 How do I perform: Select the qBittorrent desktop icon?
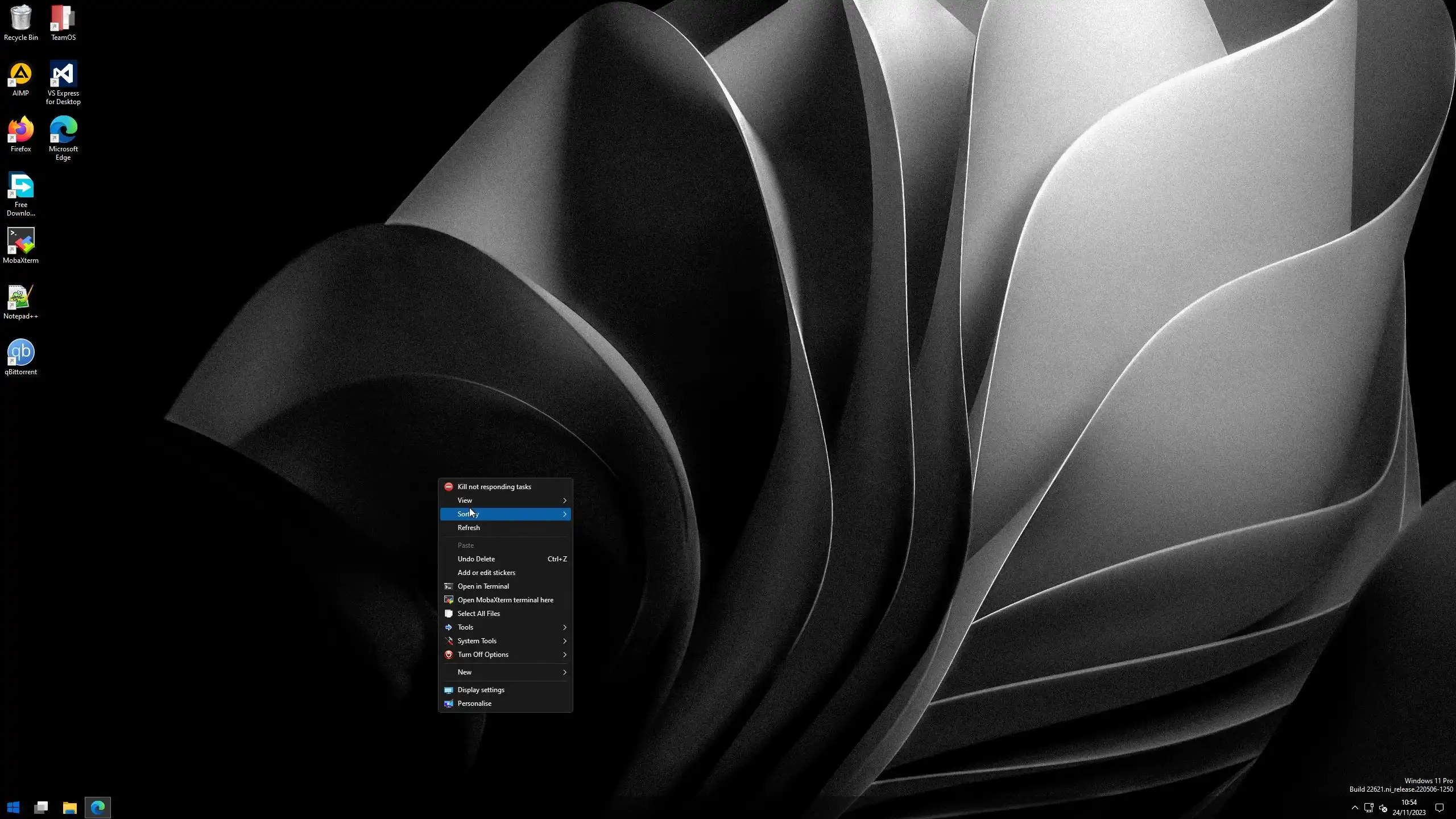click(21, 353)
